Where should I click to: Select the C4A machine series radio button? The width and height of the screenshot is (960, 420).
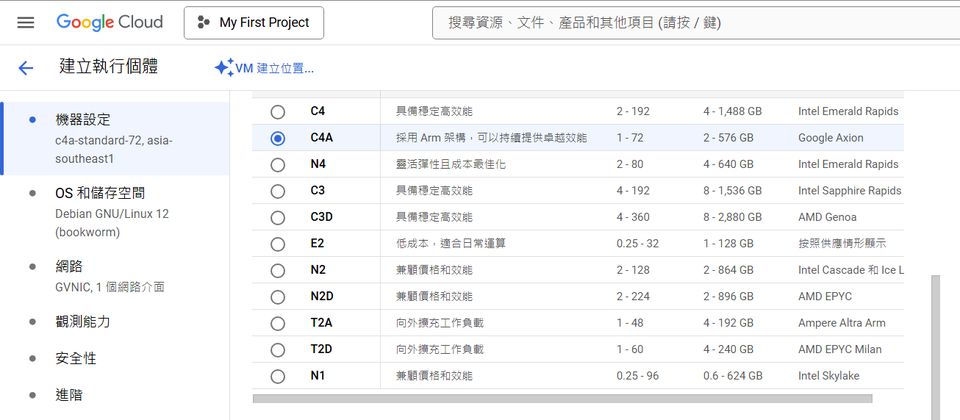pyautogui.click(x=278, y=138)
